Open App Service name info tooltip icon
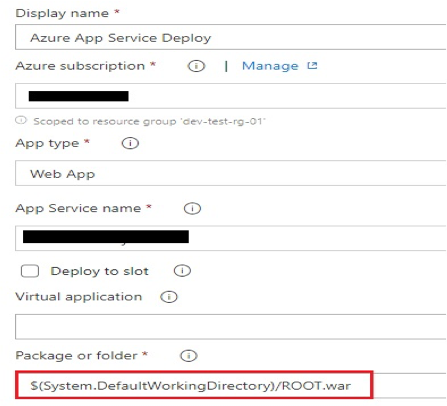Image resolution: width=447 pixels, height=406 pixels. pos(192,209)
